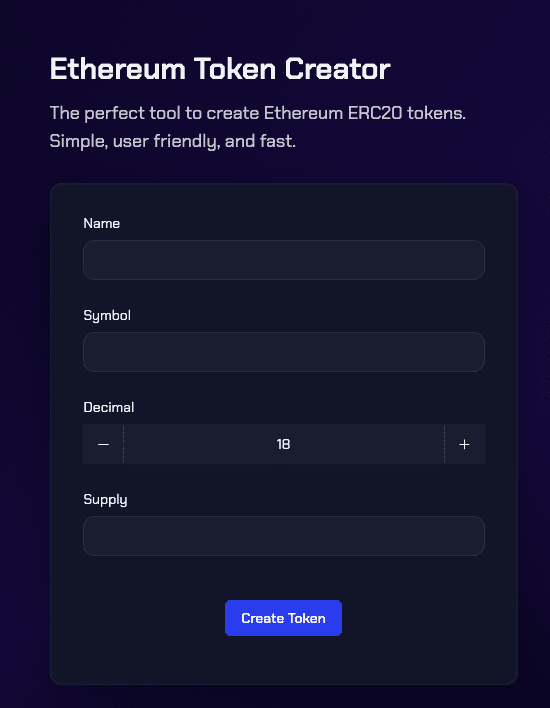Focus the Name input field

click(x=284, y=260)
